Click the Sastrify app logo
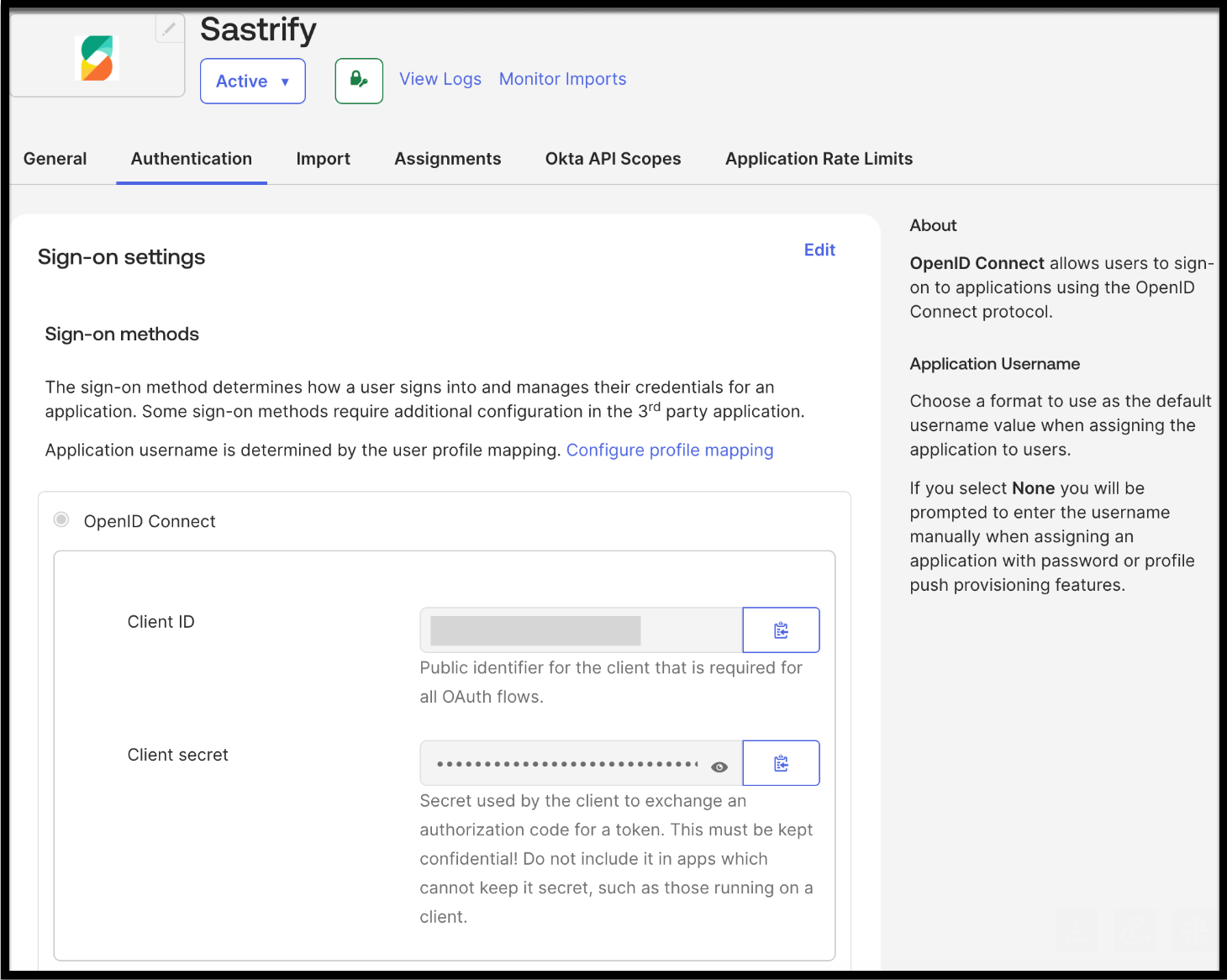The image size is (1227, 980). [x=97, y=58]
